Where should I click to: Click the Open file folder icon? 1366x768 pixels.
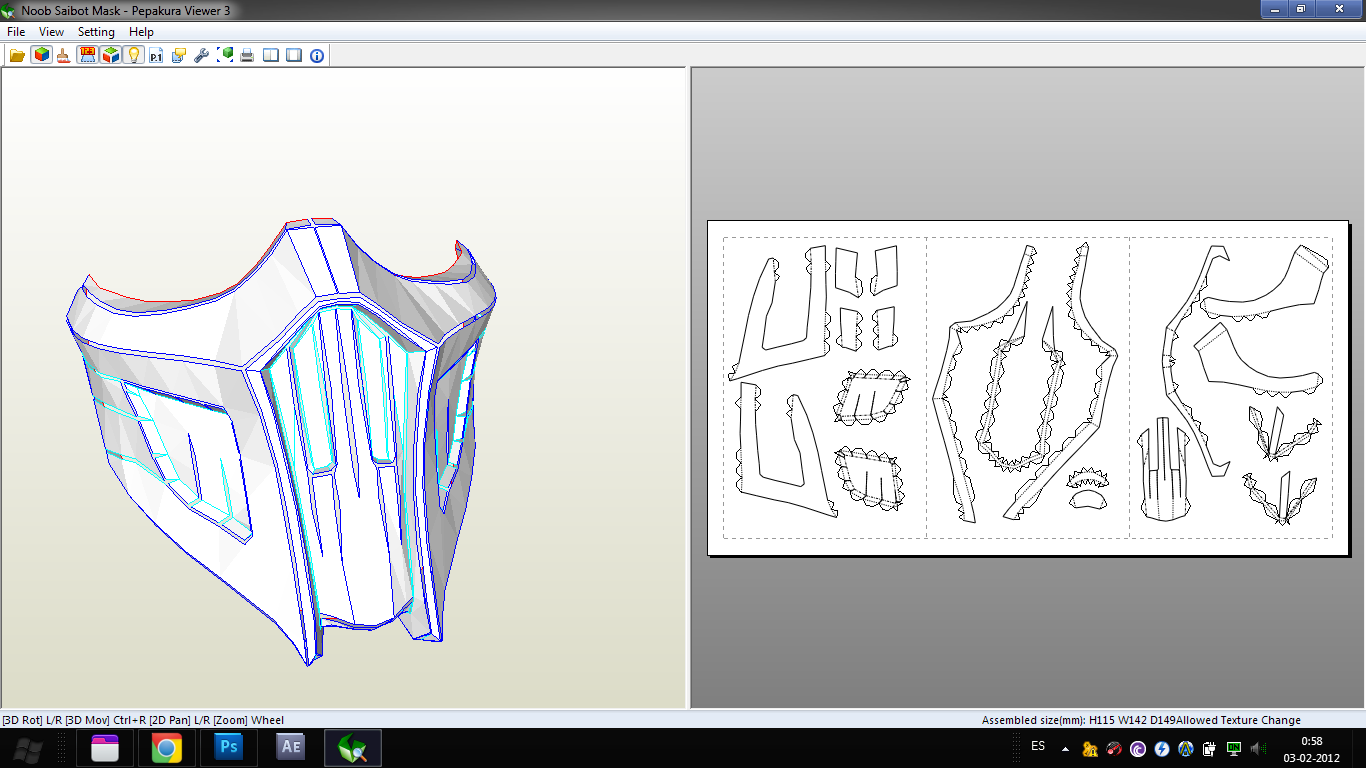[17, 55]
